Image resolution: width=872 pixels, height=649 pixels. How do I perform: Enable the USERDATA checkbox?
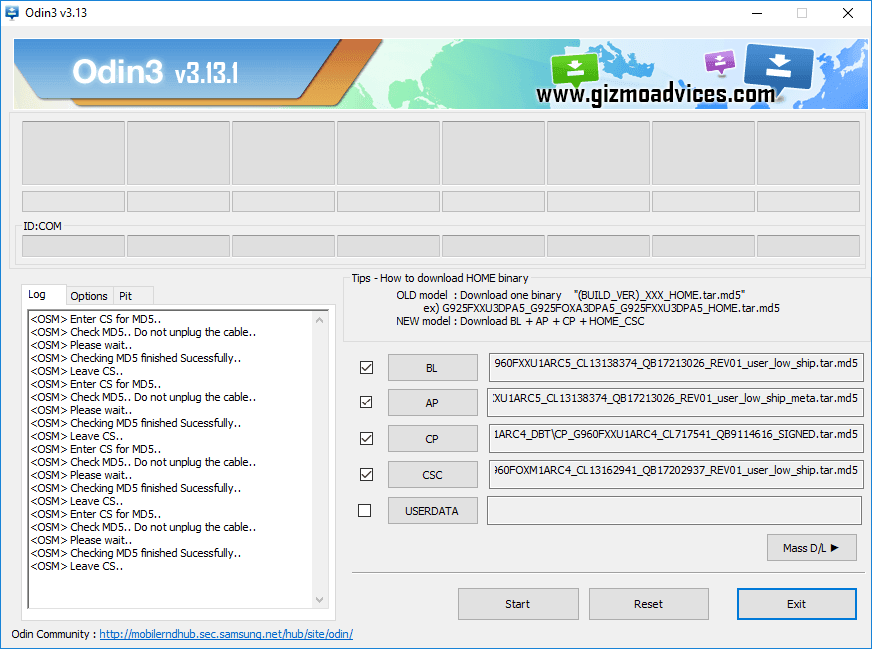pos(365,510)
